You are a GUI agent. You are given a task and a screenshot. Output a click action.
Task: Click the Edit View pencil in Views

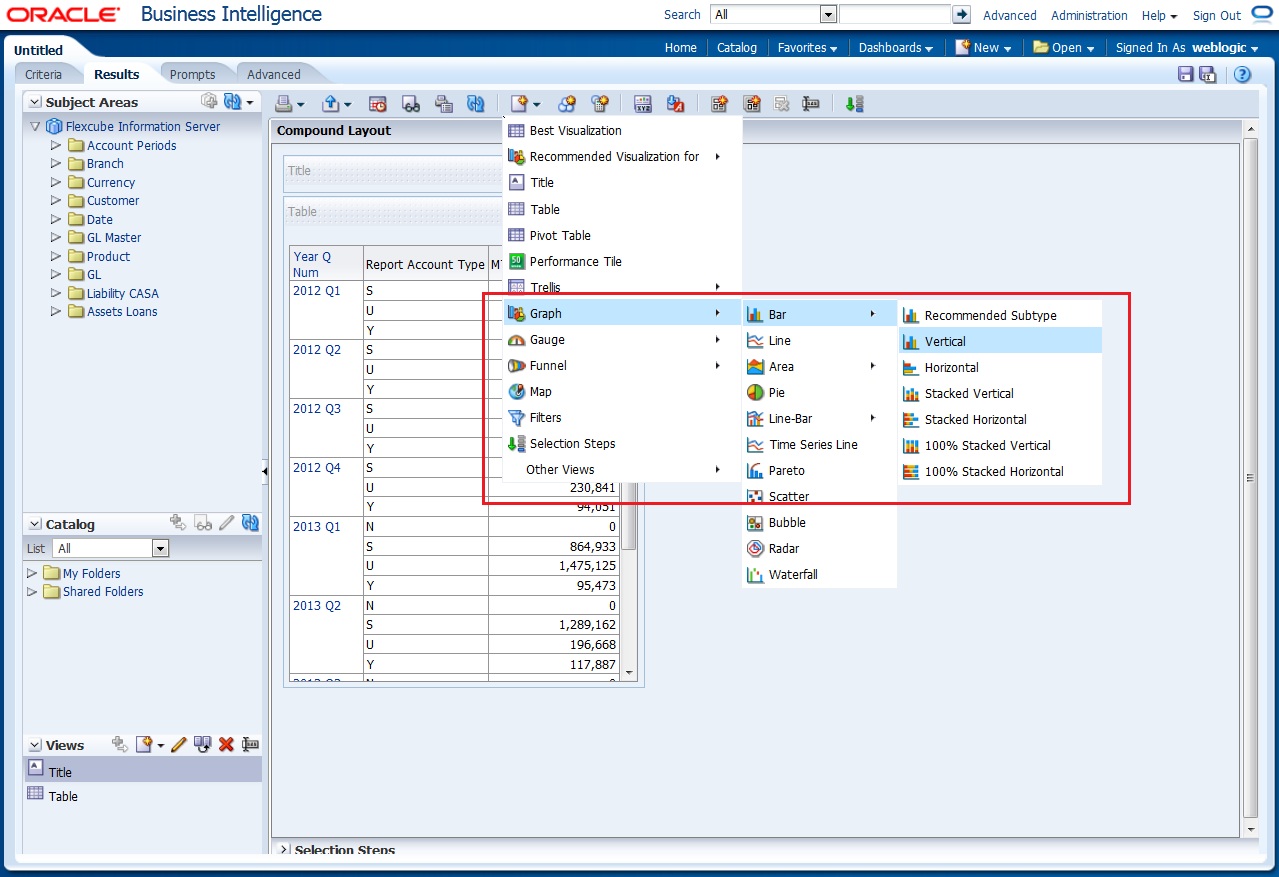click(179, 745)
